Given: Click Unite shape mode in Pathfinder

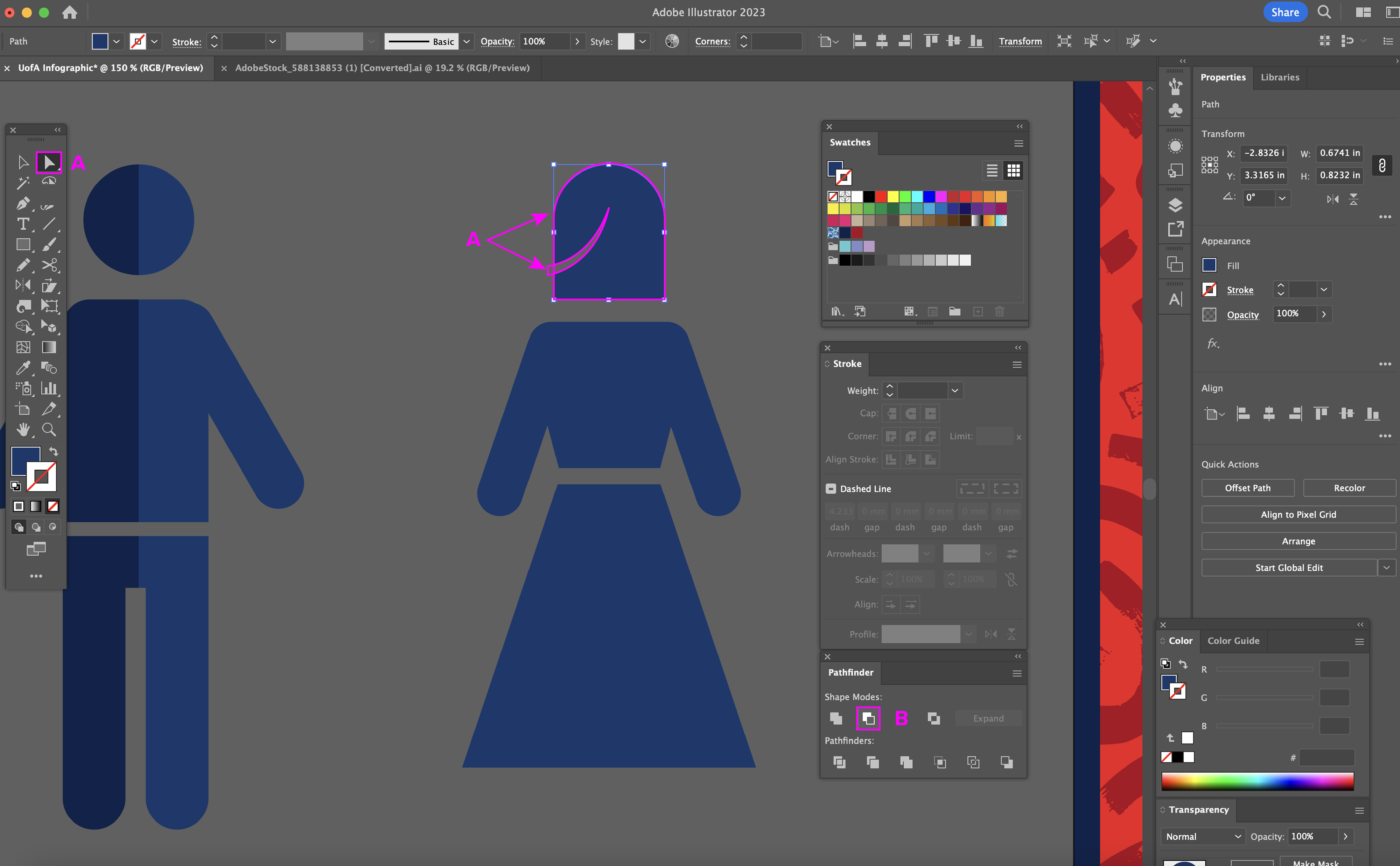Looking at the screenshot, I should pyautogui.click(x=836, y=718).
